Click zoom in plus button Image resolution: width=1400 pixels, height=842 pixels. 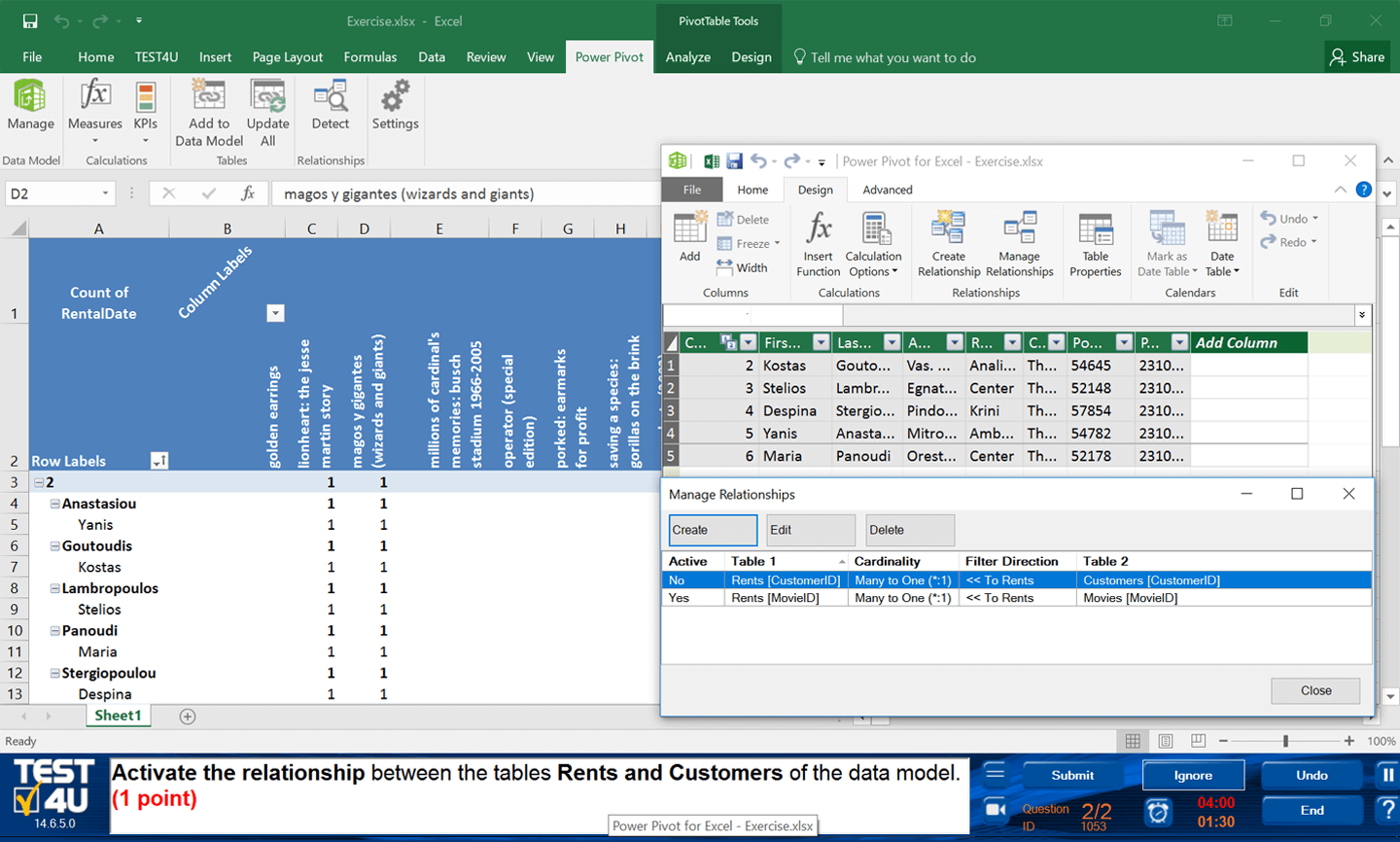pos(1349,741)
